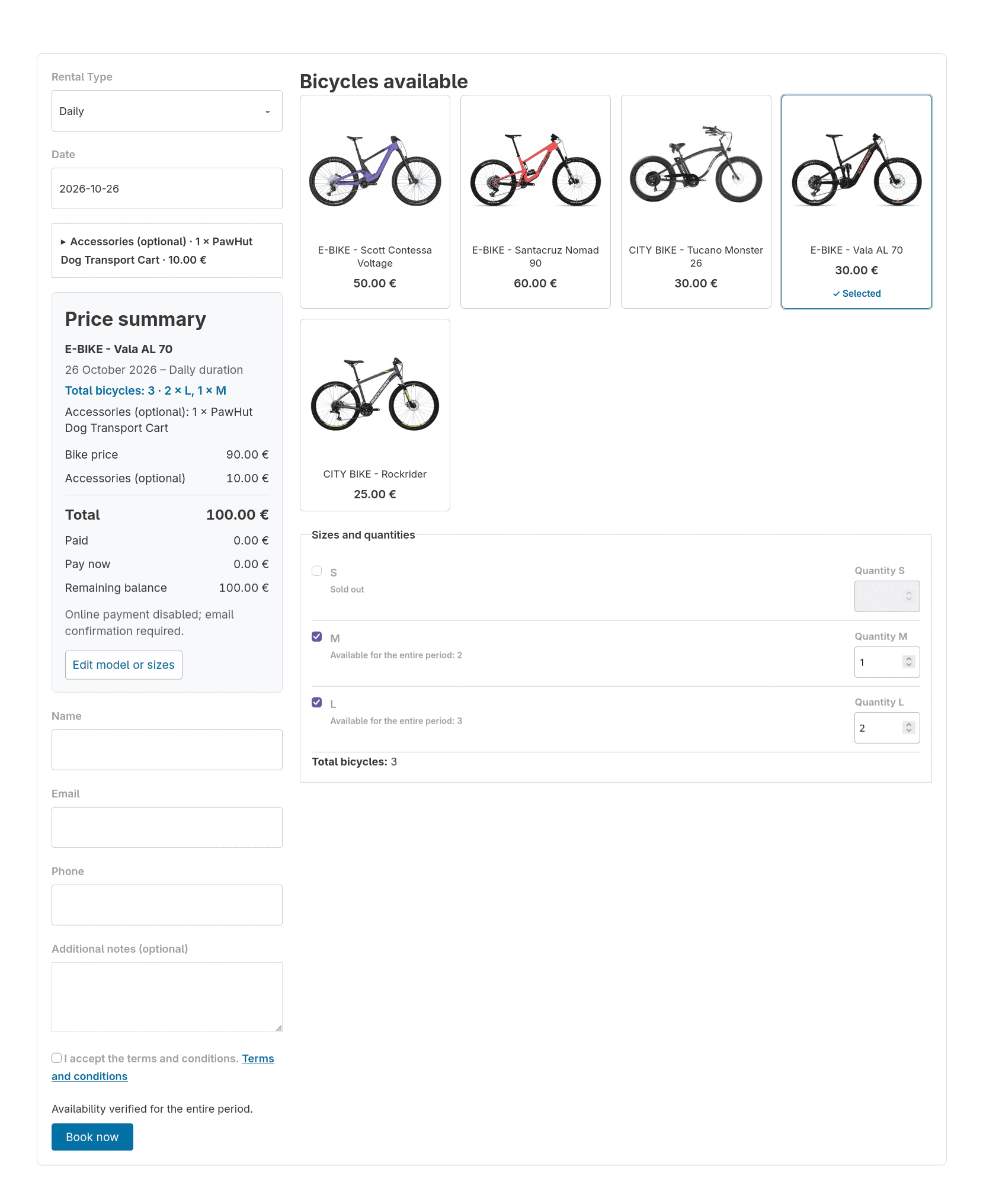Image resolution: width=983 pixels, height=1204 pixels.
Task: Uncheck the size L checkbox
Action: click(317, 703)
